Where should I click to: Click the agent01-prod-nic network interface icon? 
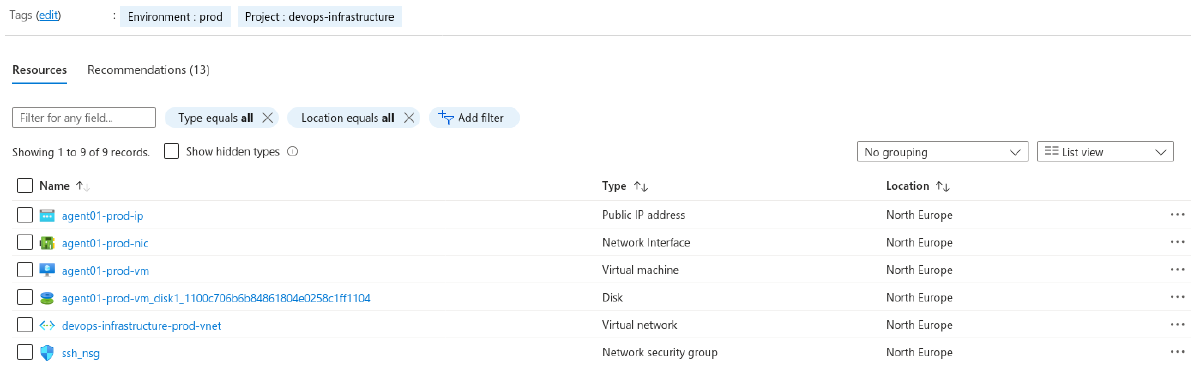tap(47, 242)
